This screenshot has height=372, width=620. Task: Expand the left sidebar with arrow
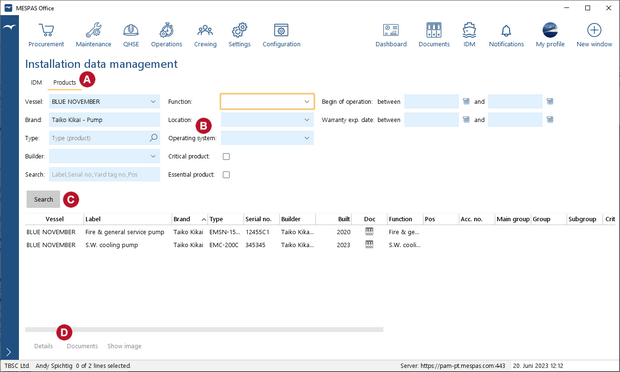tap(9, 352)
